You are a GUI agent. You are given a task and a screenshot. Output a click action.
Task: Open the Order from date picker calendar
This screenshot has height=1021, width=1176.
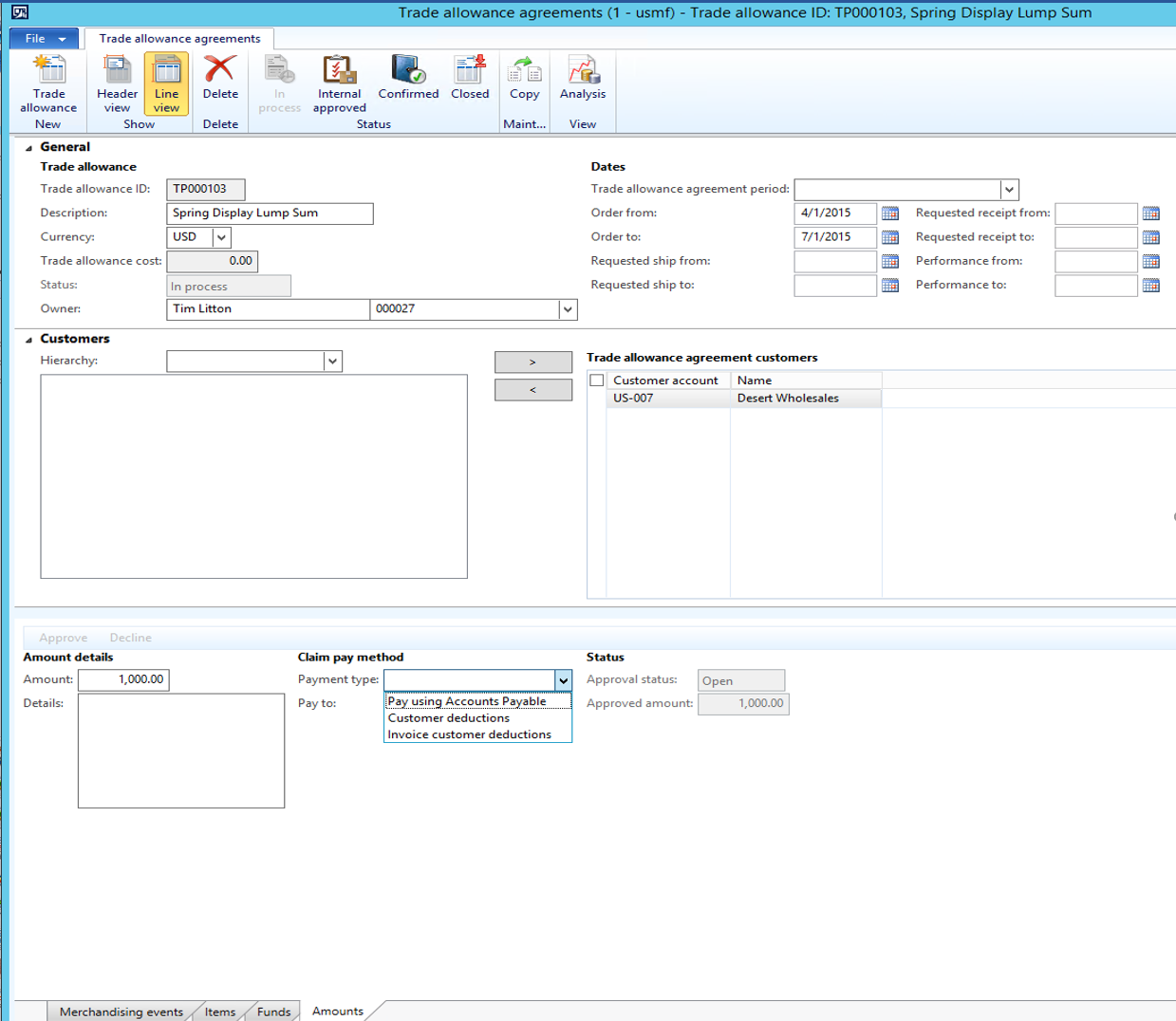pos(890,213)
